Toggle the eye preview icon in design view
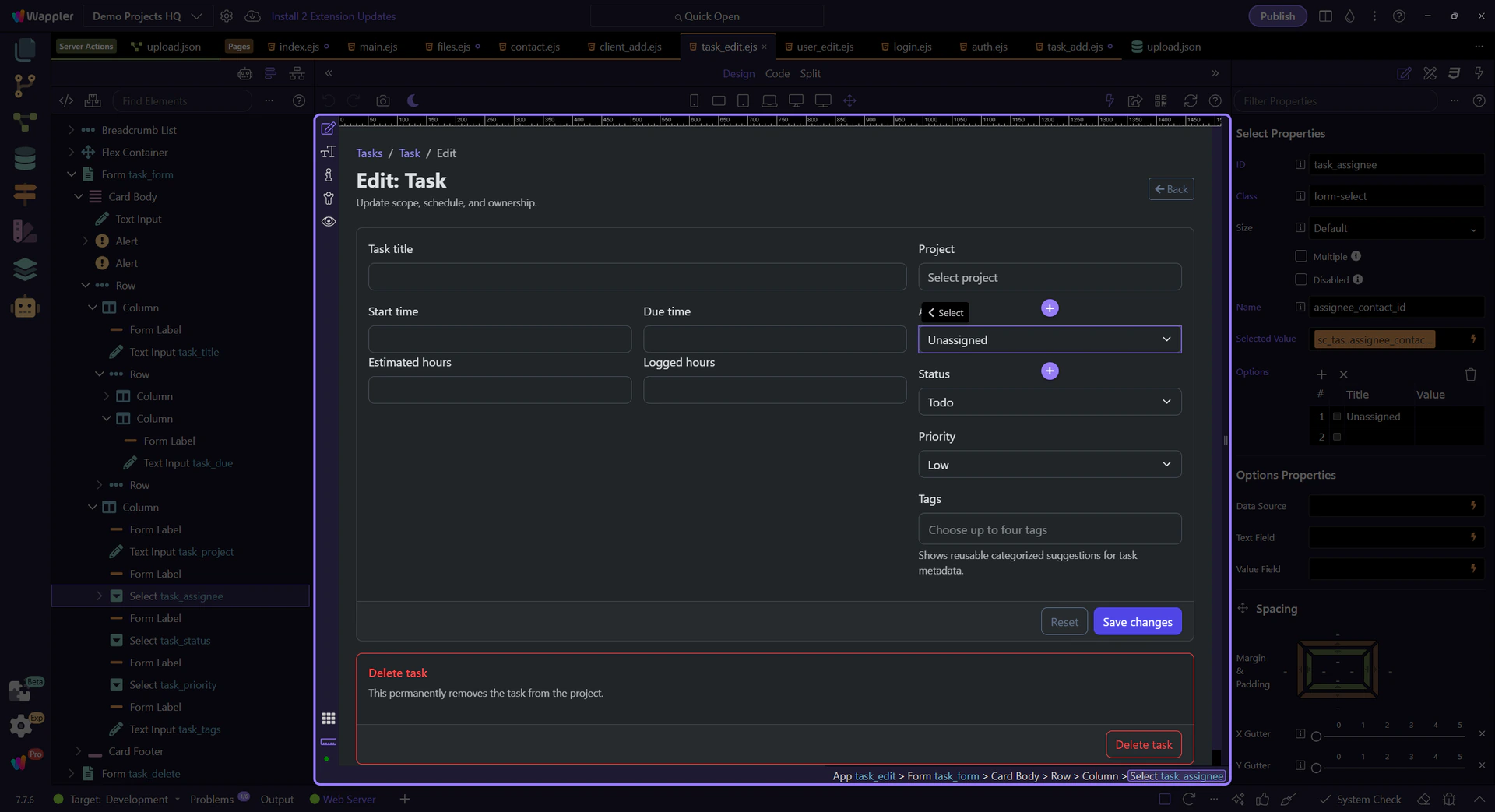 [x=329, y=221]
